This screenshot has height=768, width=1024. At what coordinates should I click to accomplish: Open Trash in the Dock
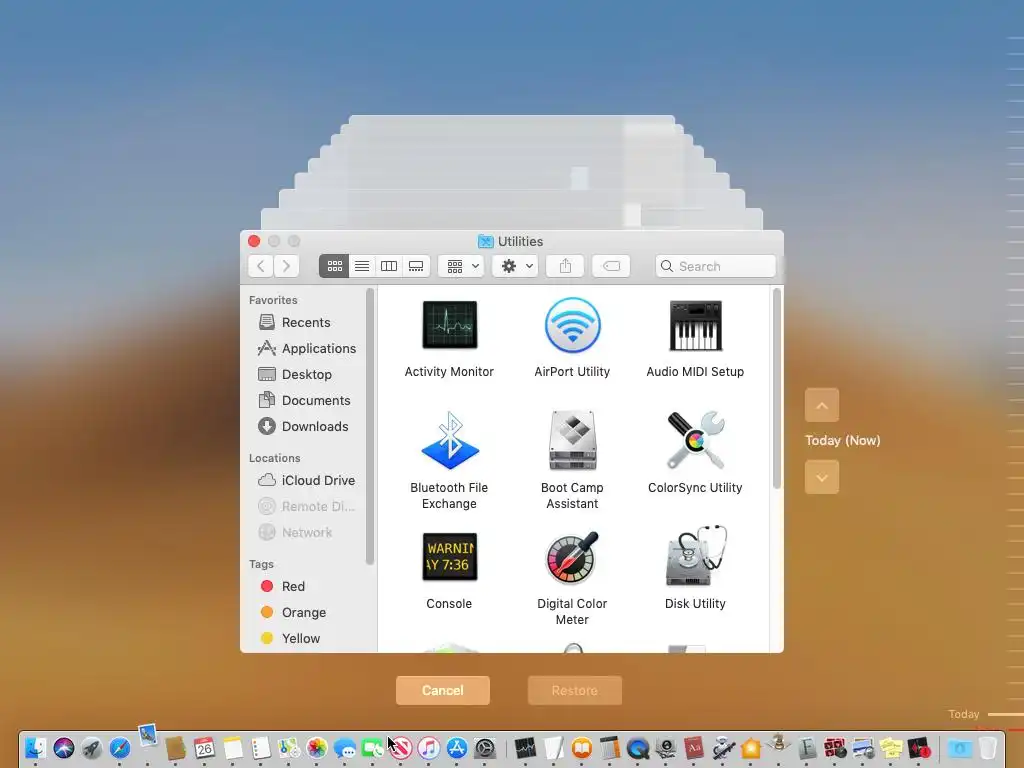pyautogui.click(x=988, y=748)
